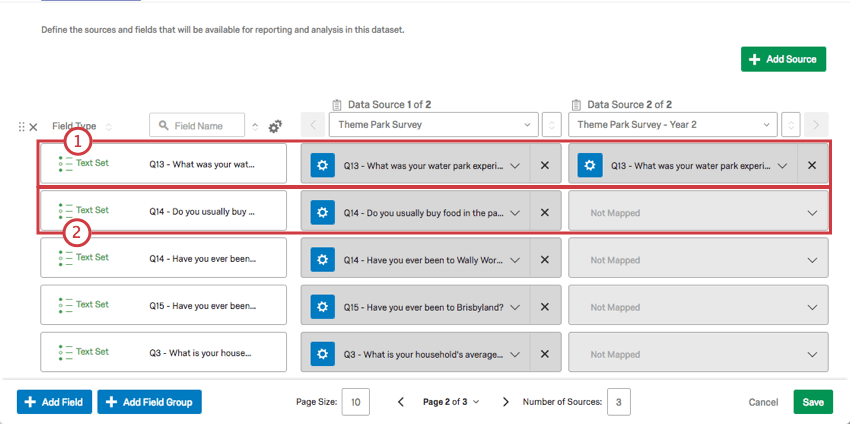Go to the next page of fields

(505, 402)
